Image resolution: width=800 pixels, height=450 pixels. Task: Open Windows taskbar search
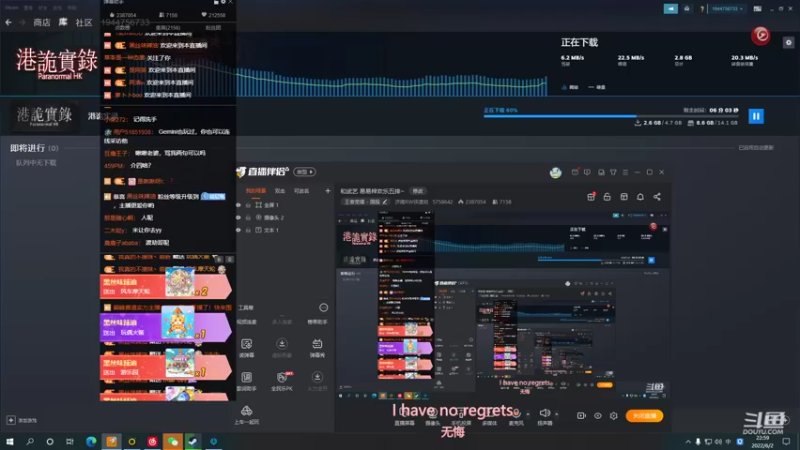pyautogui.click(x=30, y=441)
